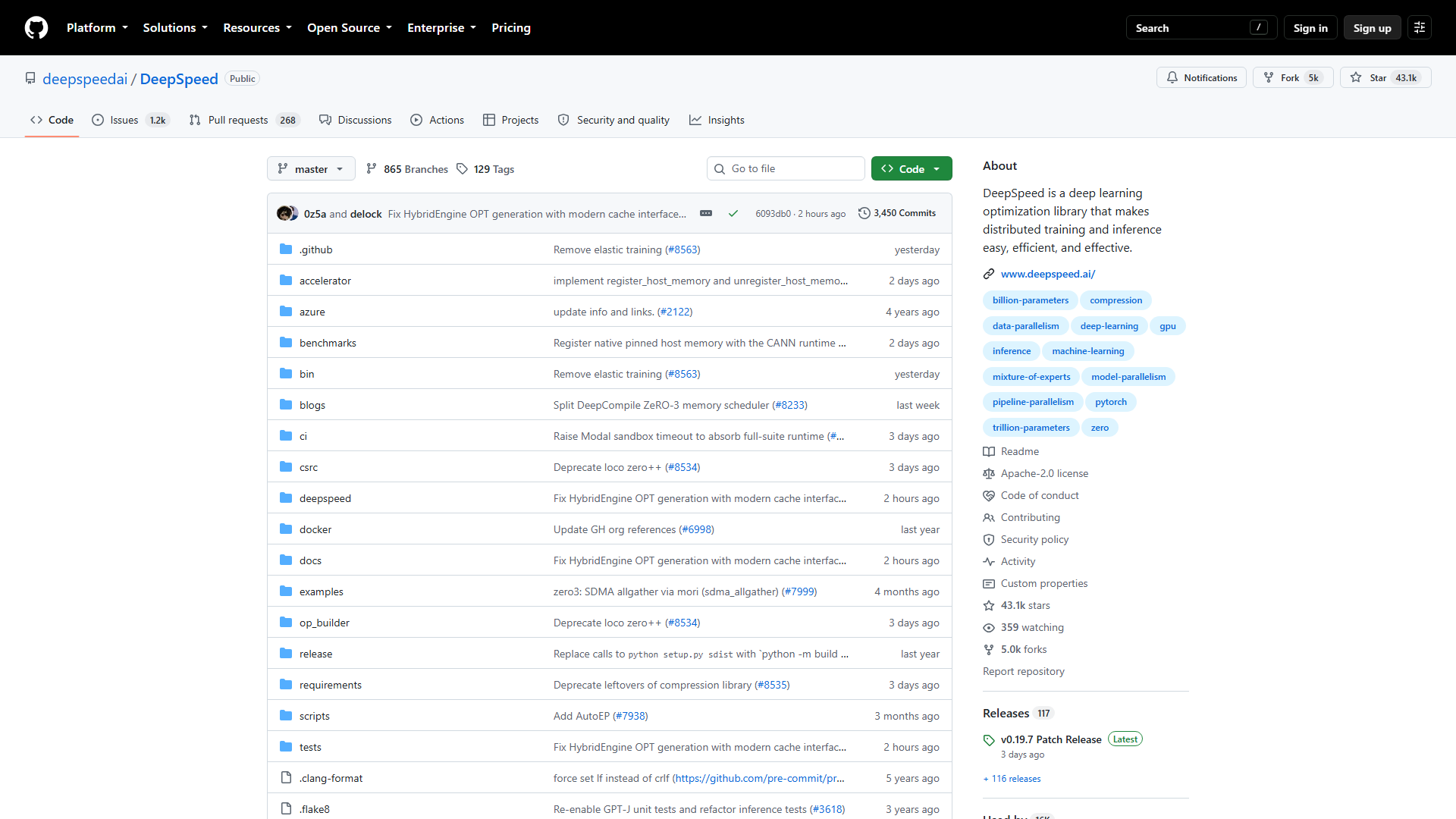
Task: Expand the Solutions navigation menu
Action: click(x=175, y=28)
